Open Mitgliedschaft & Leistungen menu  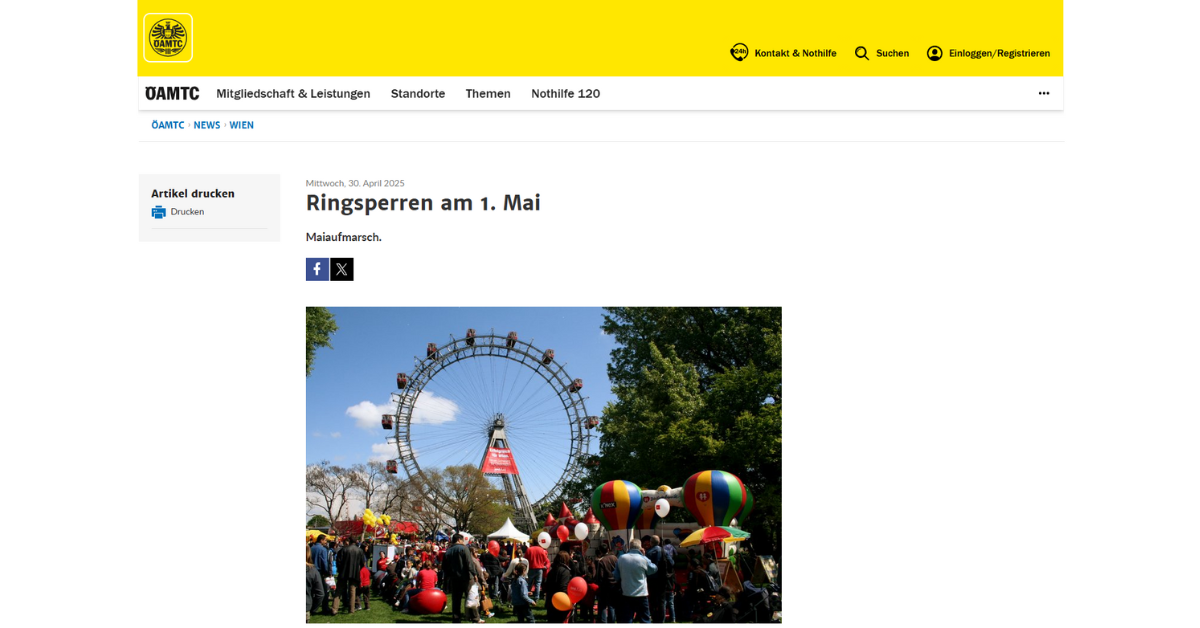(x=293, y=93)
